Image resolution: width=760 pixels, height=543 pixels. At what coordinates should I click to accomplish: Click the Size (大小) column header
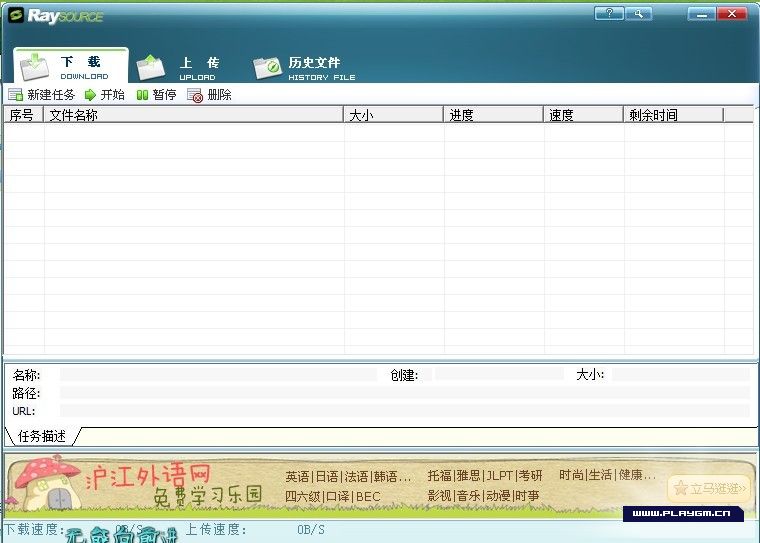(394, 115)
